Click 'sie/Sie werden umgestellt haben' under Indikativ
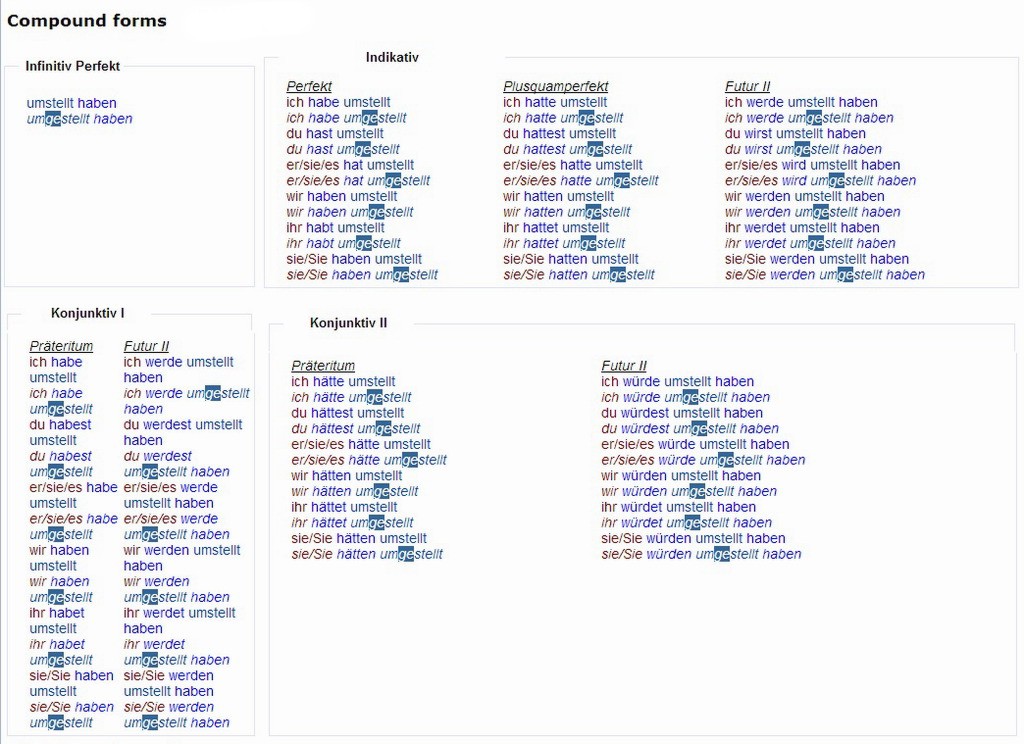 pyautogui.click(x=824, y=275)
